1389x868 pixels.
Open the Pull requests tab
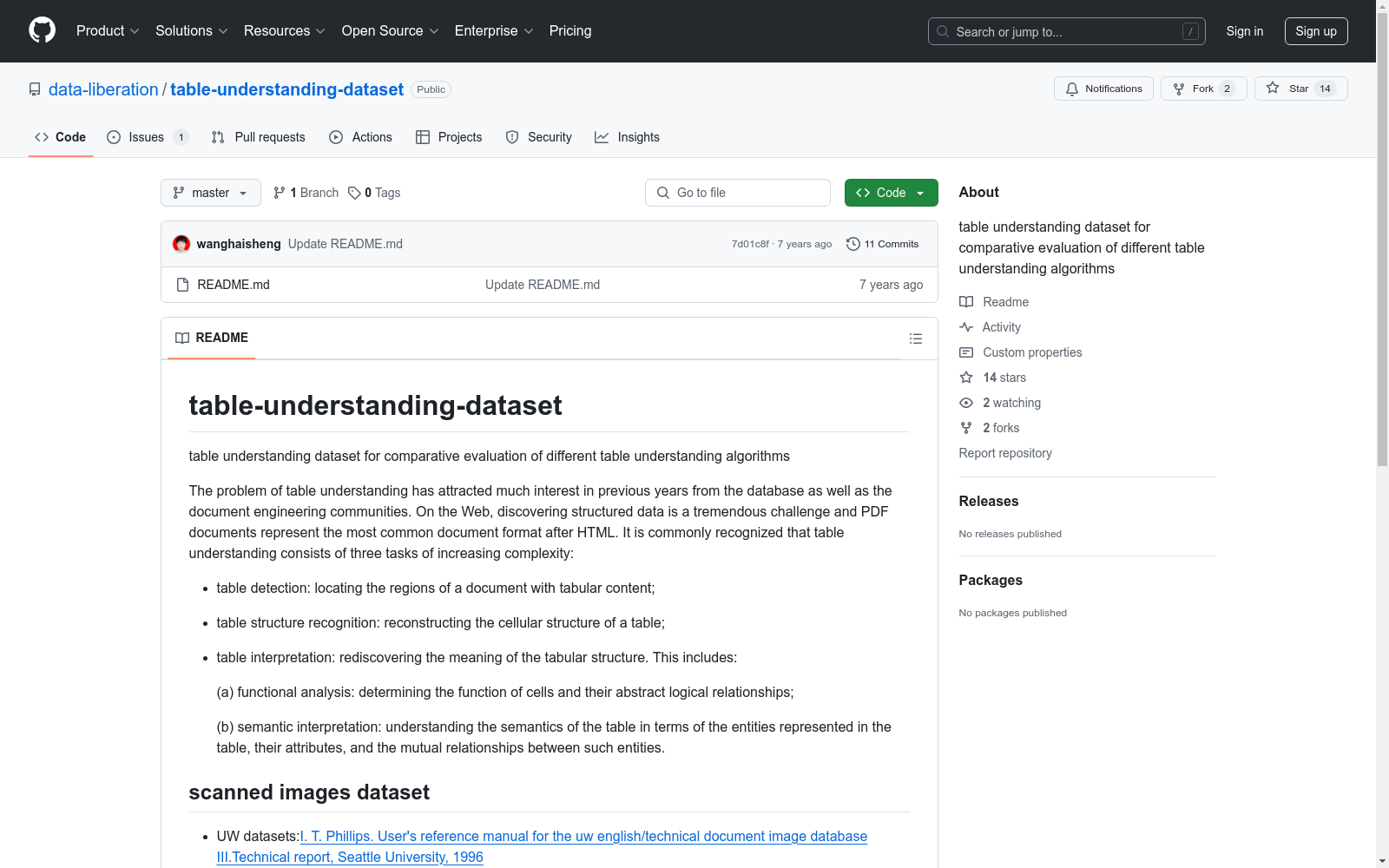point(258,137)
